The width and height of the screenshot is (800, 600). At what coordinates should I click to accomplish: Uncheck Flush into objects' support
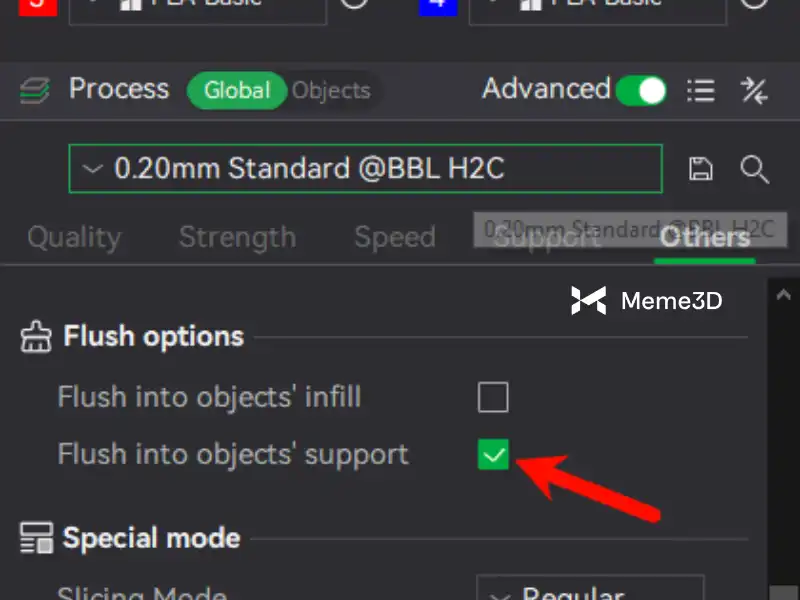(493, 454)
